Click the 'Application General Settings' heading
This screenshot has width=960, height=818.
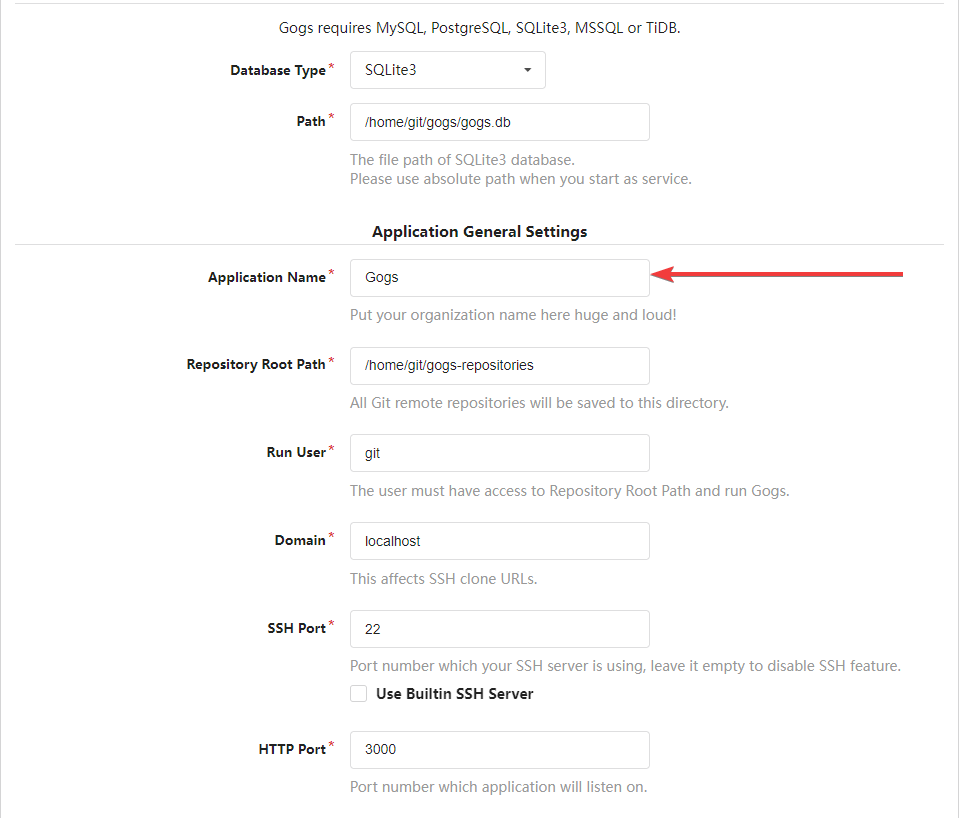[x=479, y=231]
